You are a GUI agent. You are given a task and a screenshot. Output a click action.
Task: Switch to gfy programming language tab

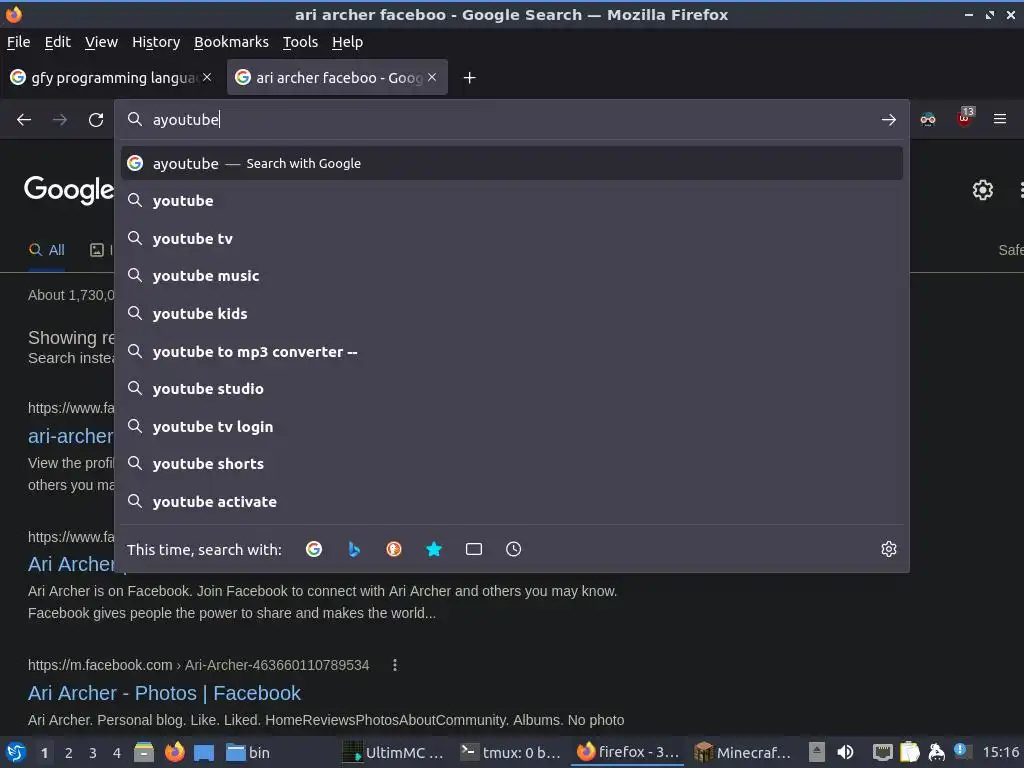tap(111, 78)
